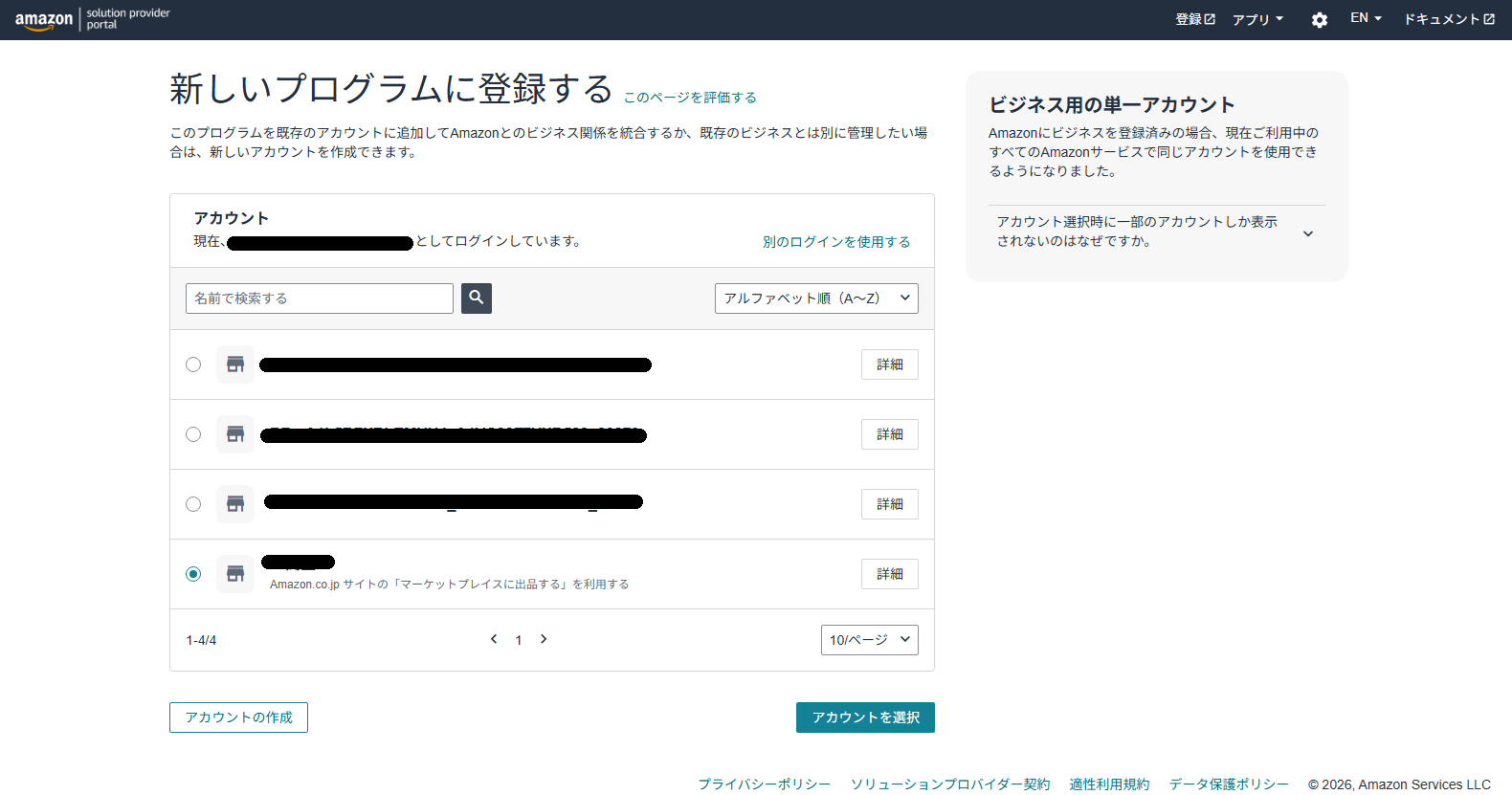Click the ビジネス用の単一アカウント heading
The height and width of the screenshot is (795, 1512).
click(1112, 104)
